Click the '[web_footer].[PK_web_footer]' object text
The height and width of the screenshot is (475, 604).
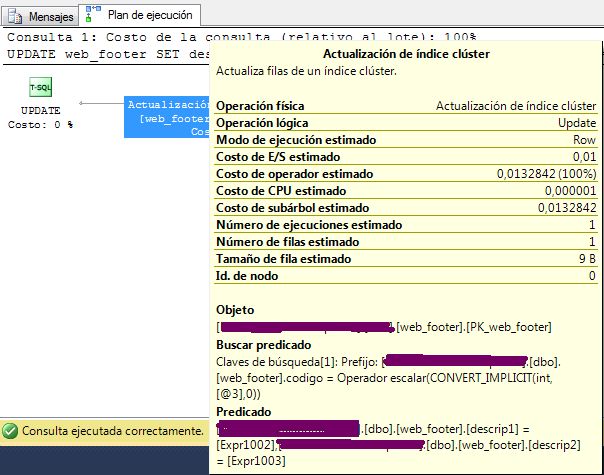tap(474, 327)
